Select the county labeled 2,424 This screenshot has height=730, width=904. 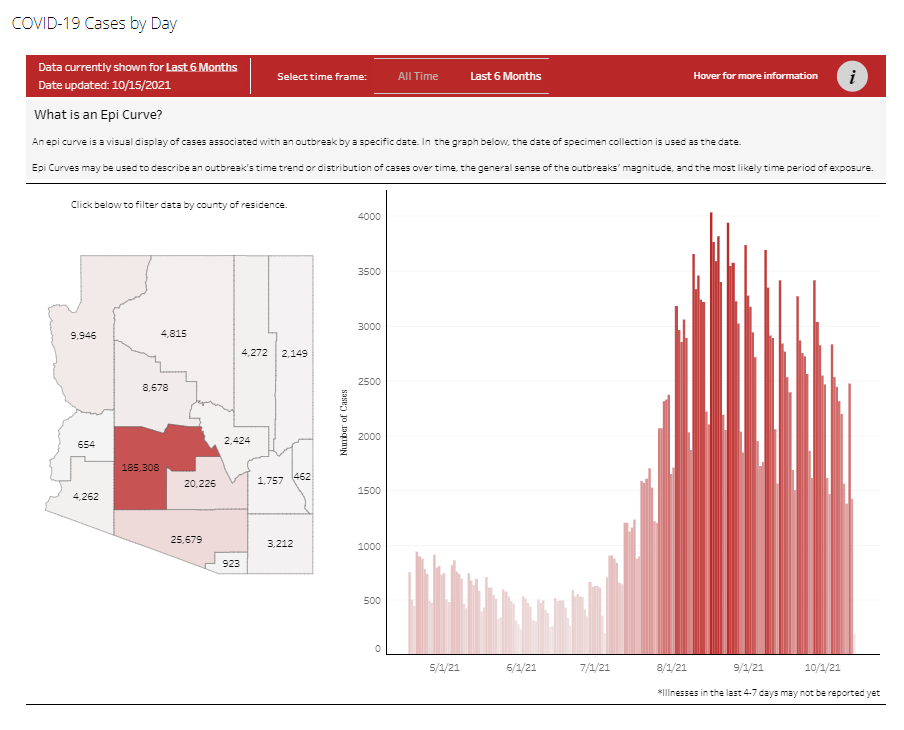[237, 440]
